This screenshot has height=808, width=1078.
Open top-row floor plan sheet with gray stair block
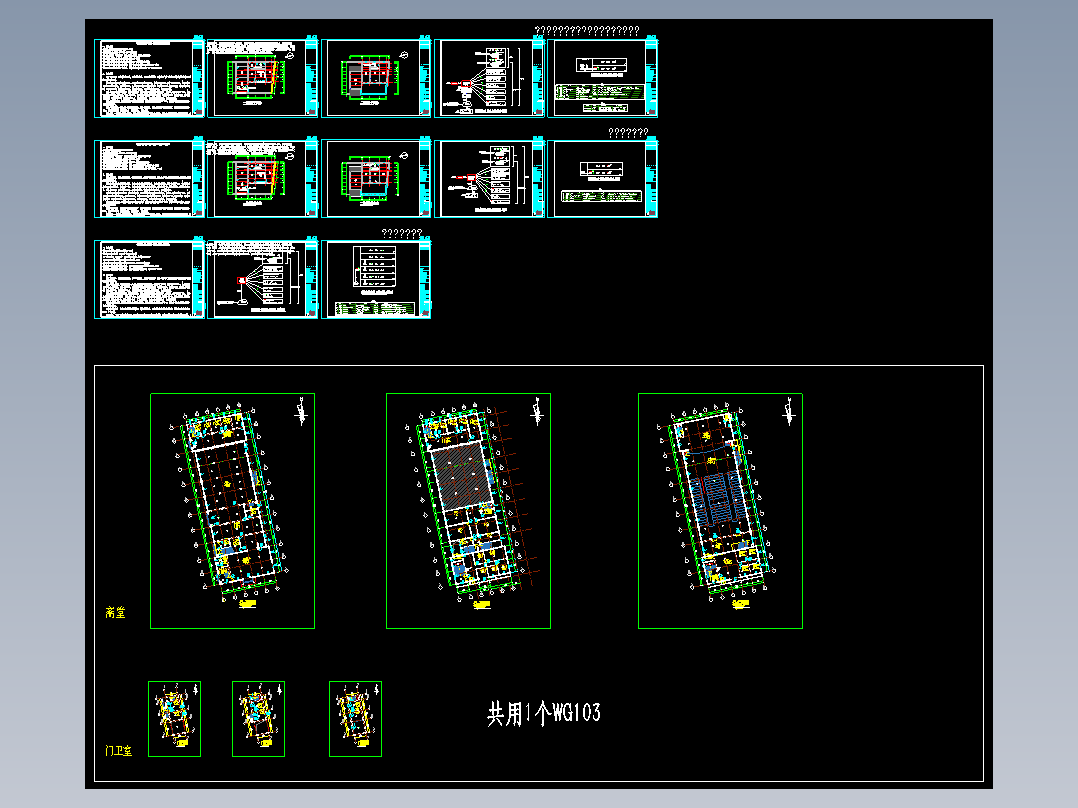376,78
